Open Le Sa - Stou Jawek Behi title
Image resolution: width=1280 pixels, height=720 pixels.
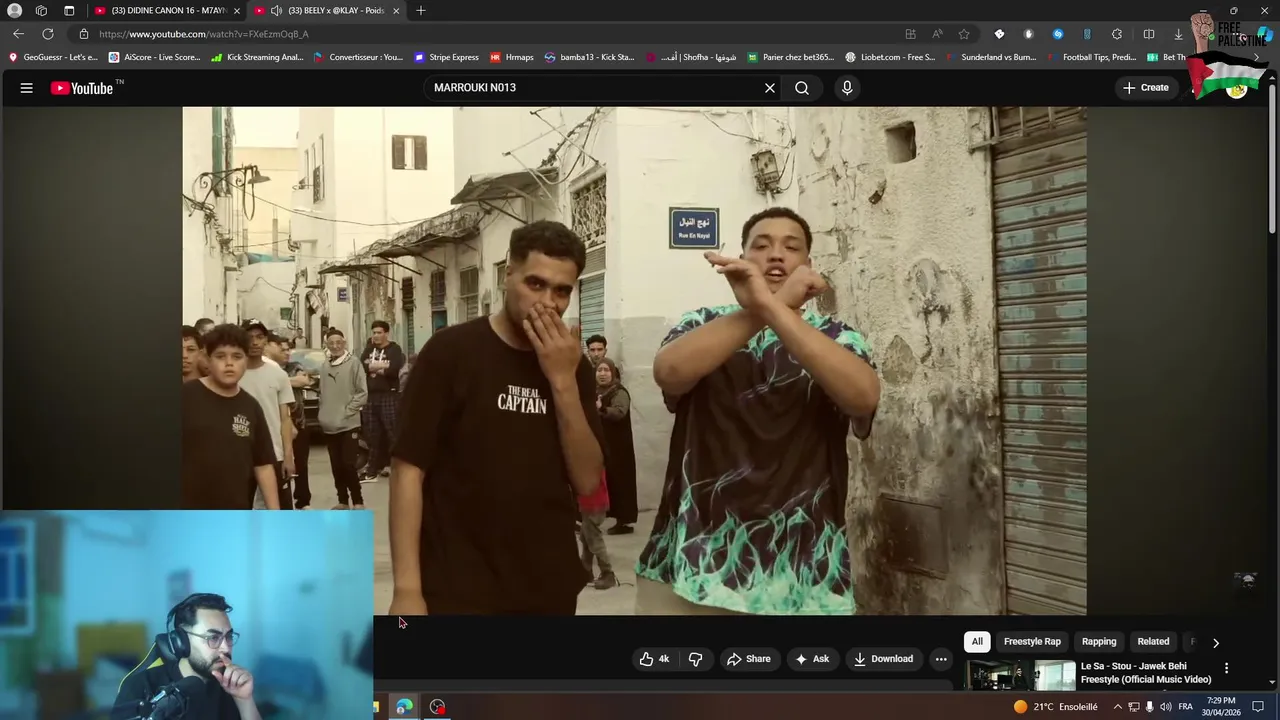coord(1146,673)
